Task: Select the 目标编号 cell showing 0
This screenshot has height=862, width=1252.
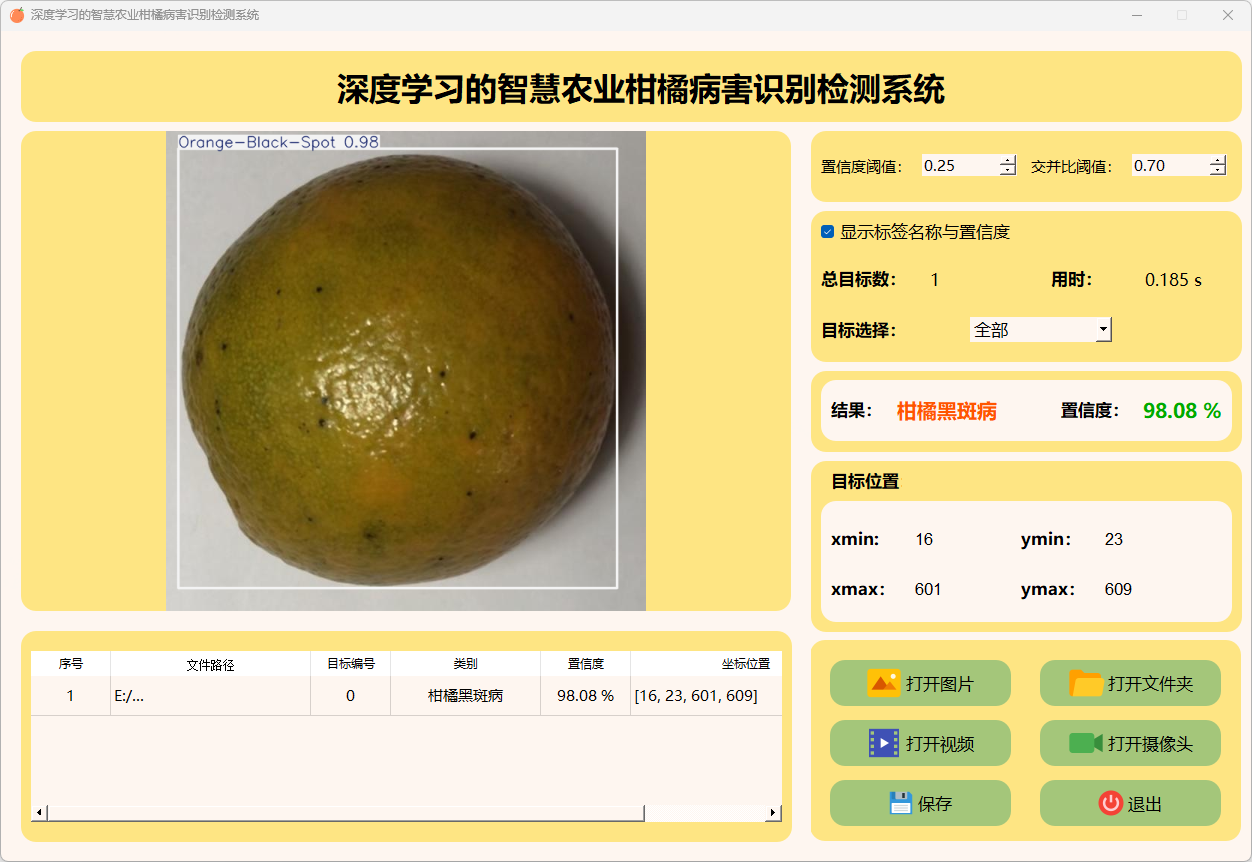Action: click(351, 696)
